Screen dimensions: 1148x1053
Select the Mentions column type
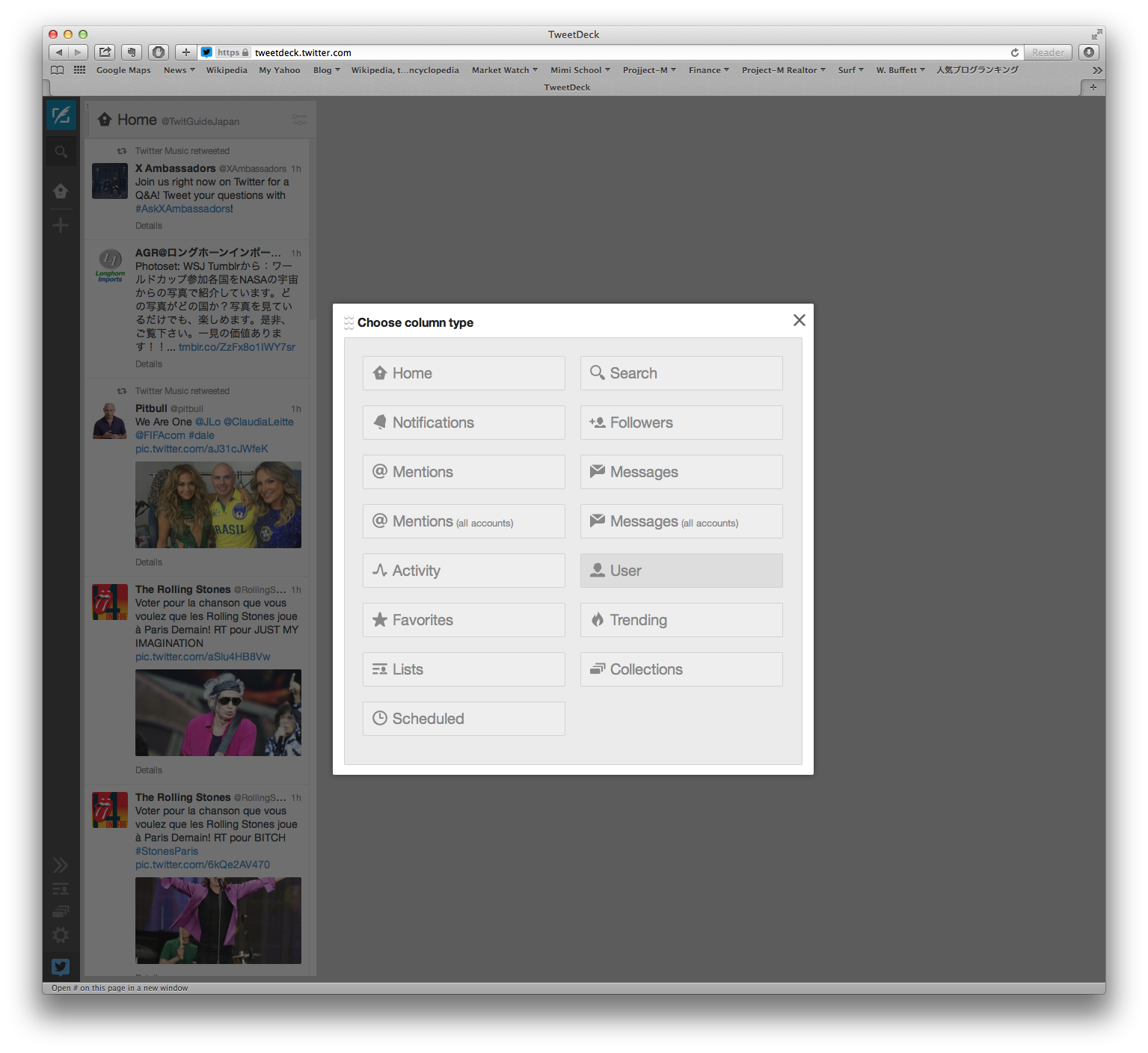click(464, 472)
